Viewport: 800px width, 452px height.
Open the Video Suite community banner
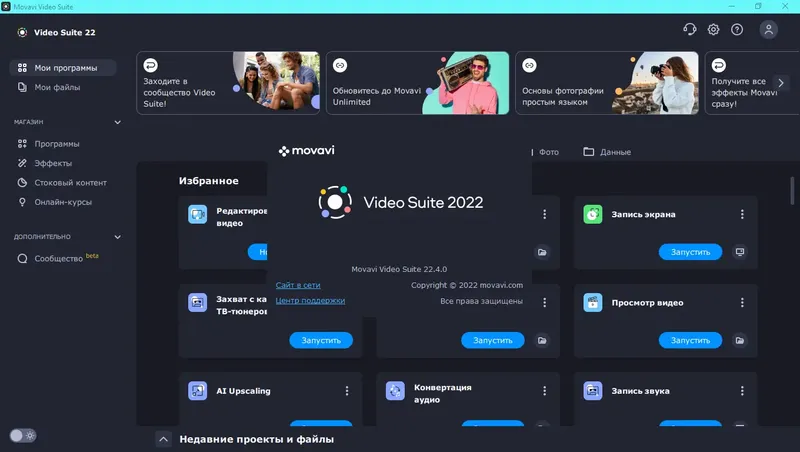click(x=228, y=83)
